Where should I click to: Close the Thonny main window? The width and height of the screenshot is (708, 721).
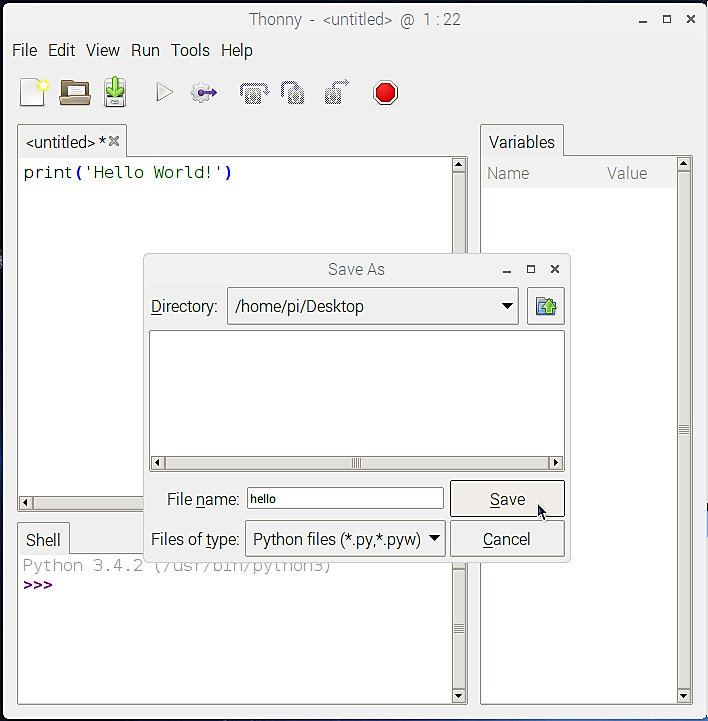691,19
